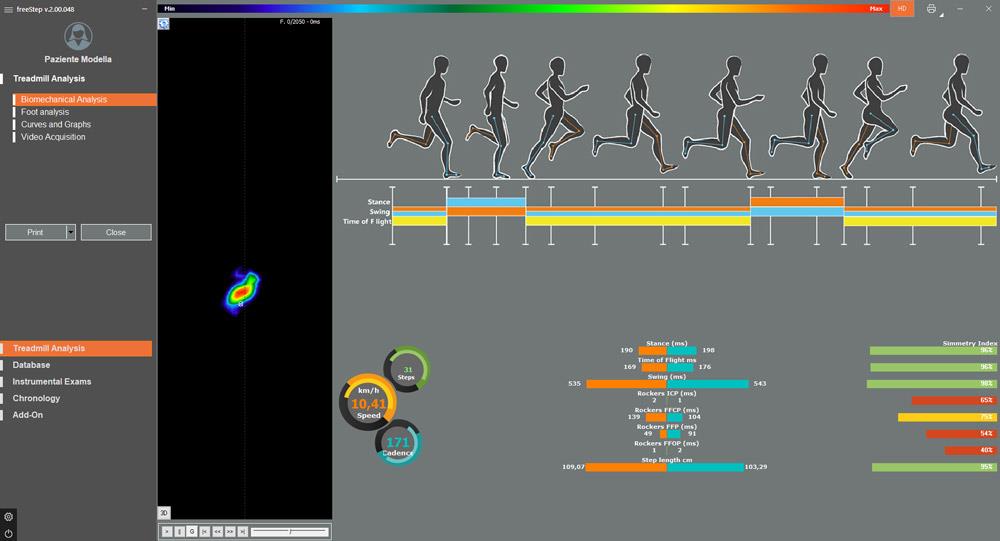Open the Database section
Viewport: 1000px width, 541px height.
coord(31,365)
